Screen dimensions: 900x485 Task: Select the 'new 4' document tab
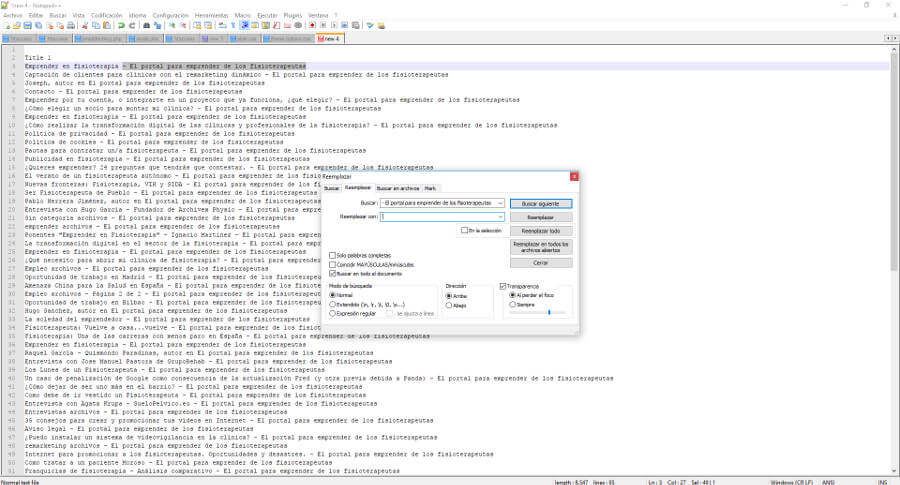pyautogui.click(x=330, y=38)
